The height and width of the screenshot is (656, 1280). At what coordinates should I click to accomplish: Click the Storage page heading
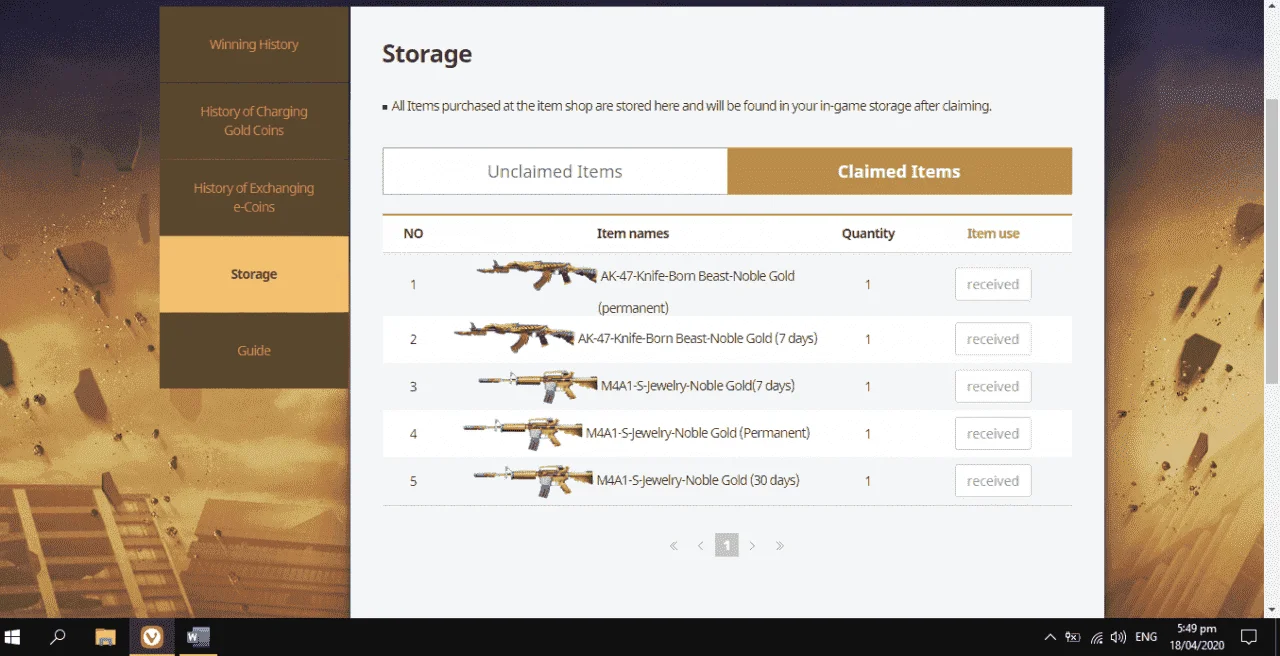(x=427, y=54)
